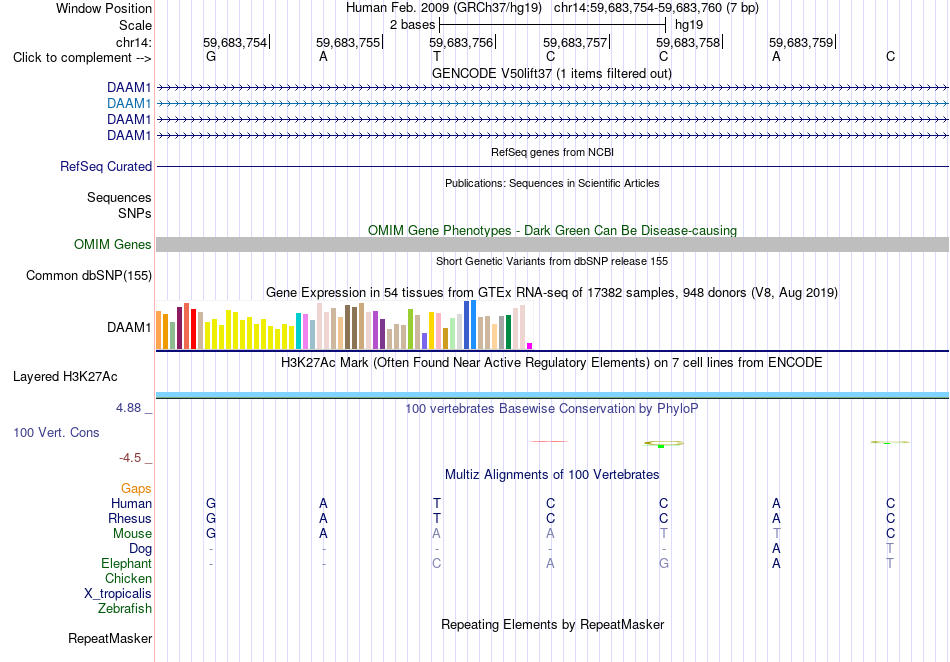Open the RefSeq Curated track label
The width and height of the screenshot is (950, 662).
point(106,167)
